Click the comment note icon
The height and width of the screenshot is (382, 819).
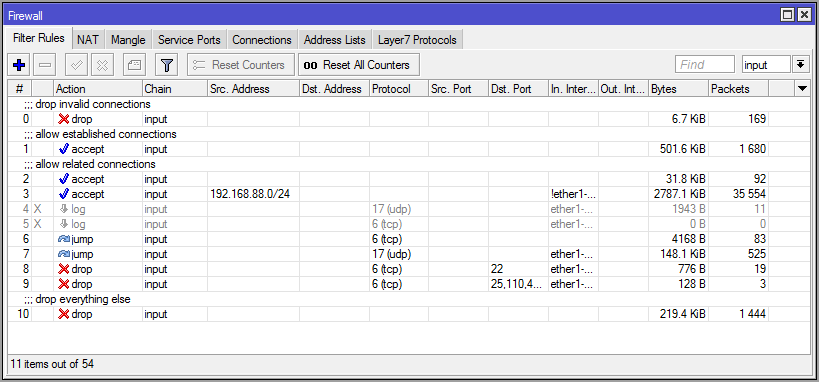point(134,65)
